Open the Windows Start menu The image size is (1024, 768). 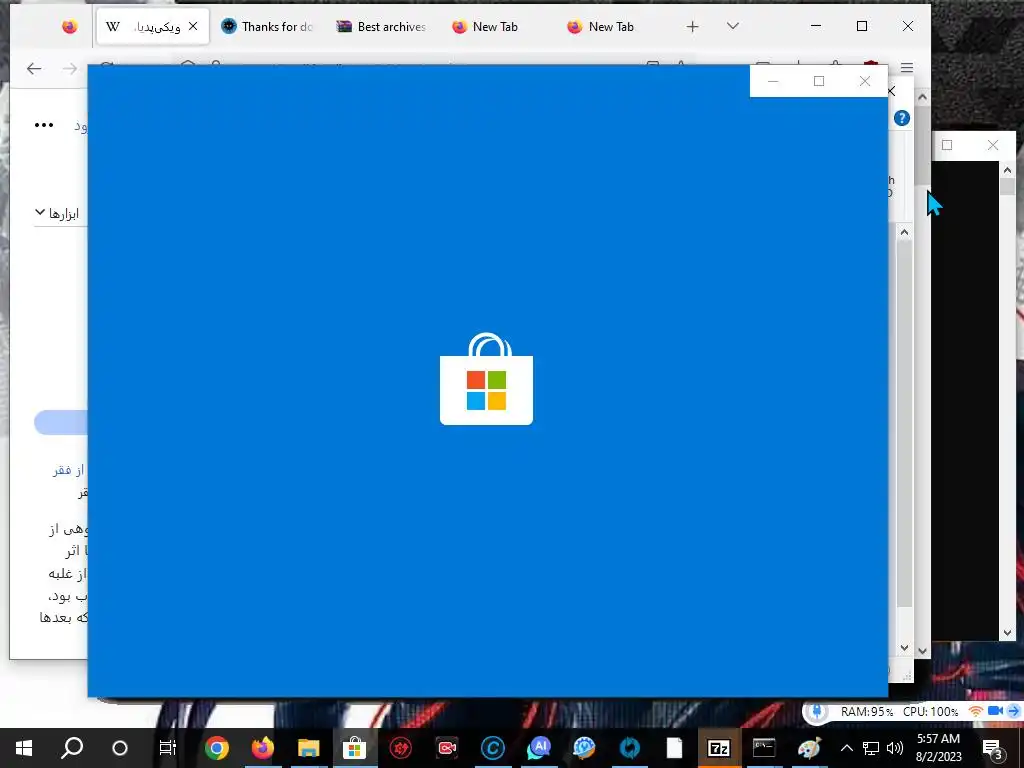[x=24, y=748]
